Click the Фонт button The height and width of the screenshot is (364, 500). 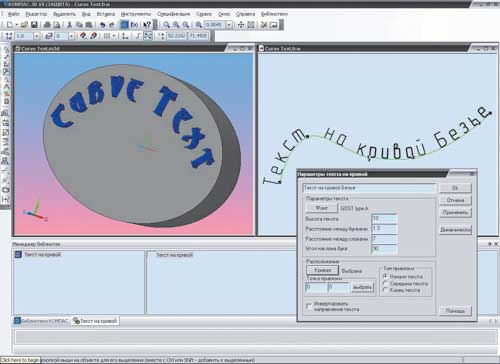coord(322,208)
